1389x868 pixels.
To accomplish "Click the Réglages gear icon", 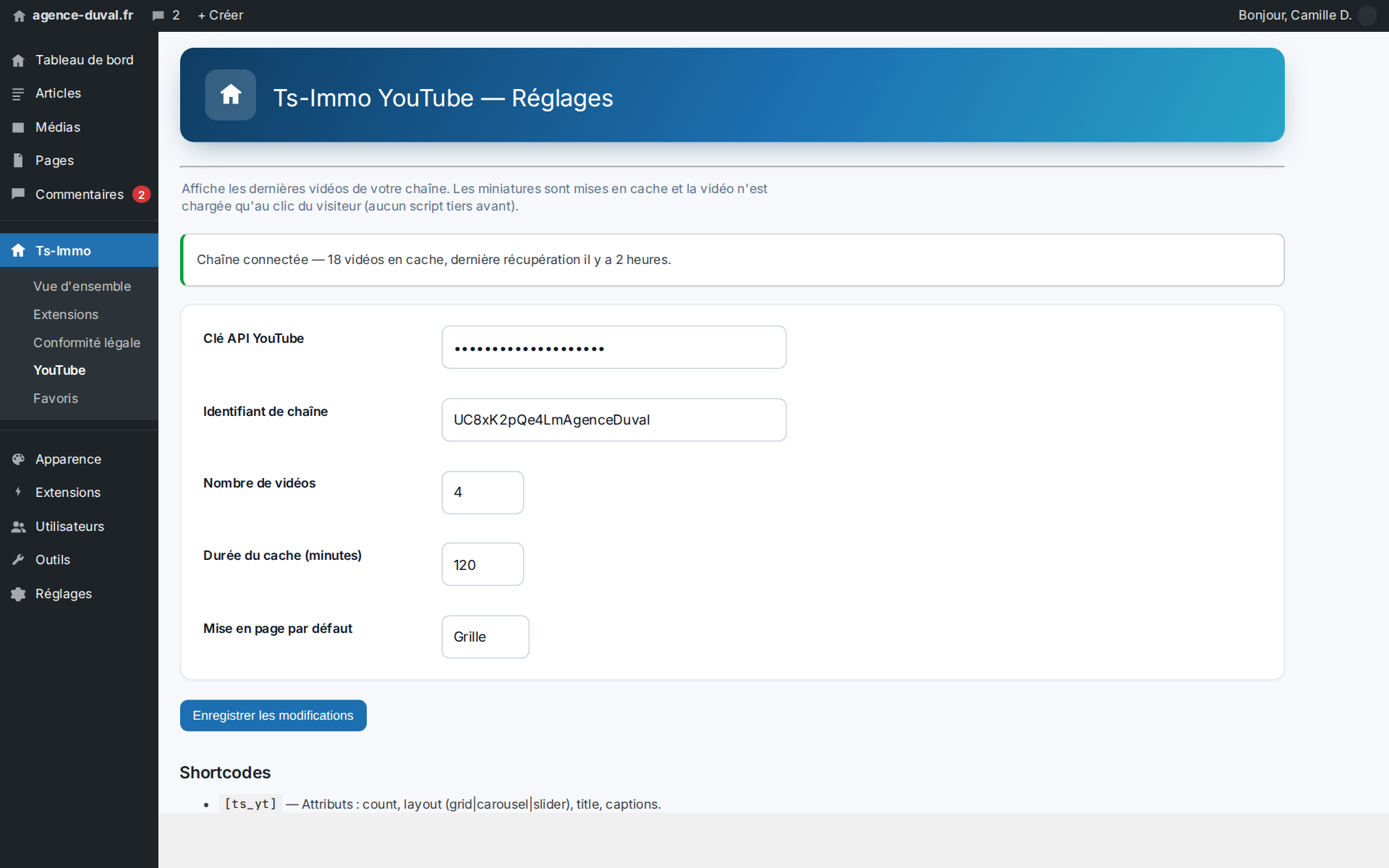I will coord(18,594).
